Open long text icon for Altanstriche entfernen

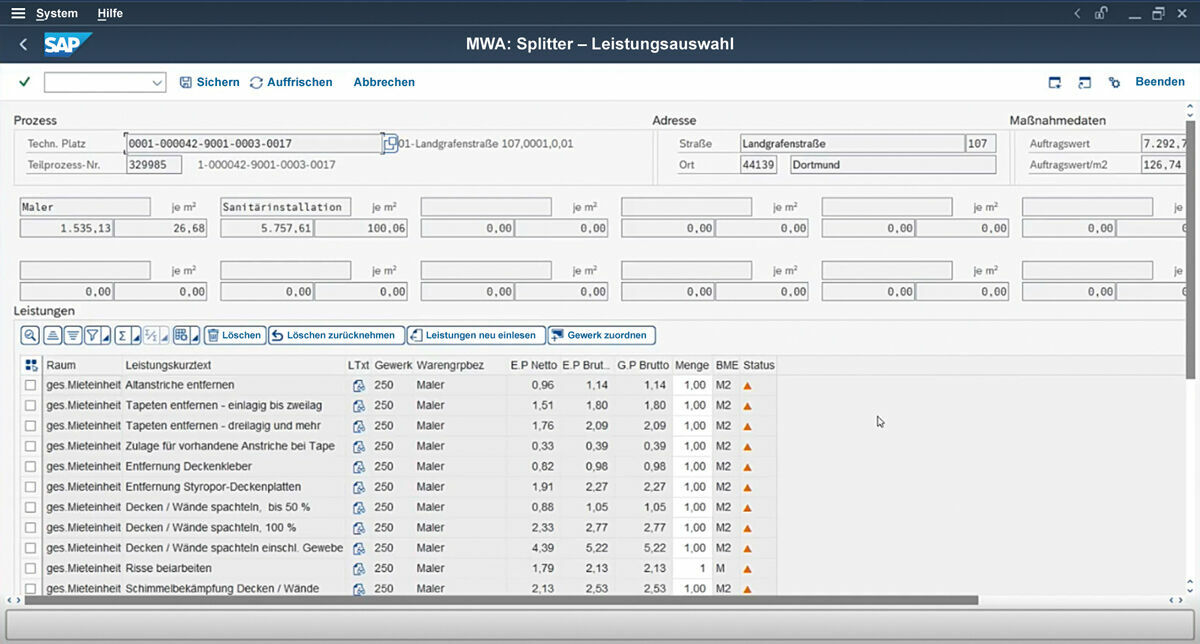point(358,385)
